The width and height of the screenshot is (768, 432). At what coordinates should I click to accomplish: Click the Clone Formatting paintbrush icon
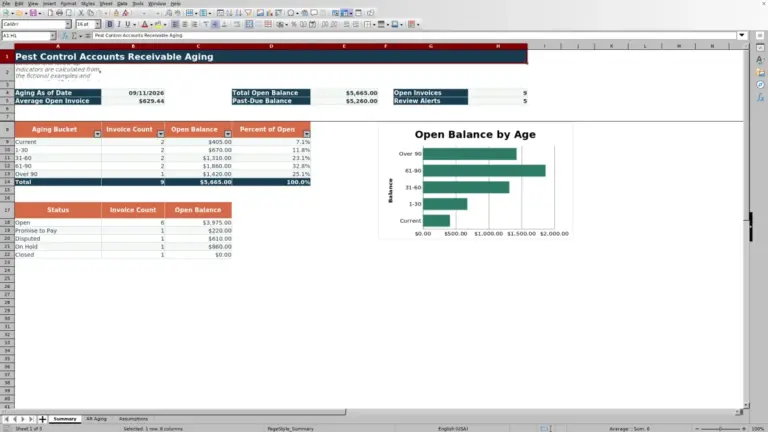pyautogui.click(x=116, y=13)
